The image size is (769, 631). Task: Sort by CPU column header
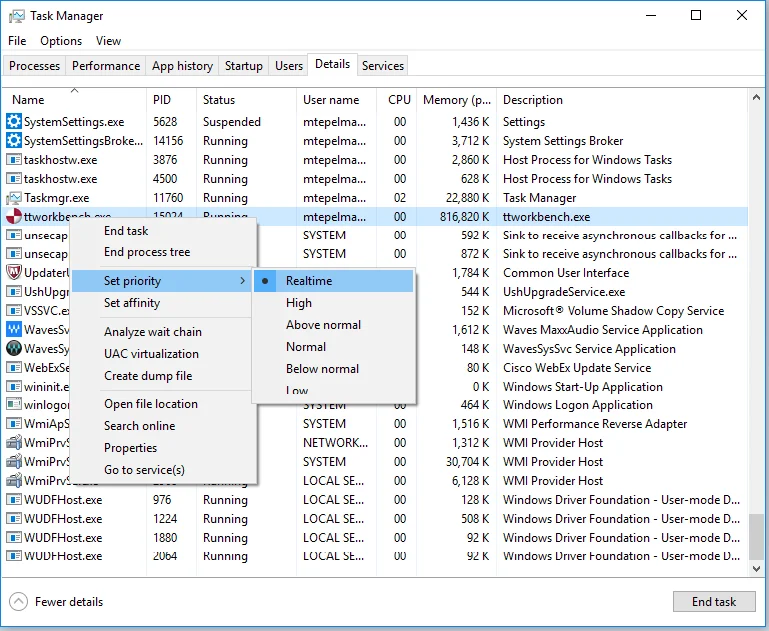coord(399,100)
